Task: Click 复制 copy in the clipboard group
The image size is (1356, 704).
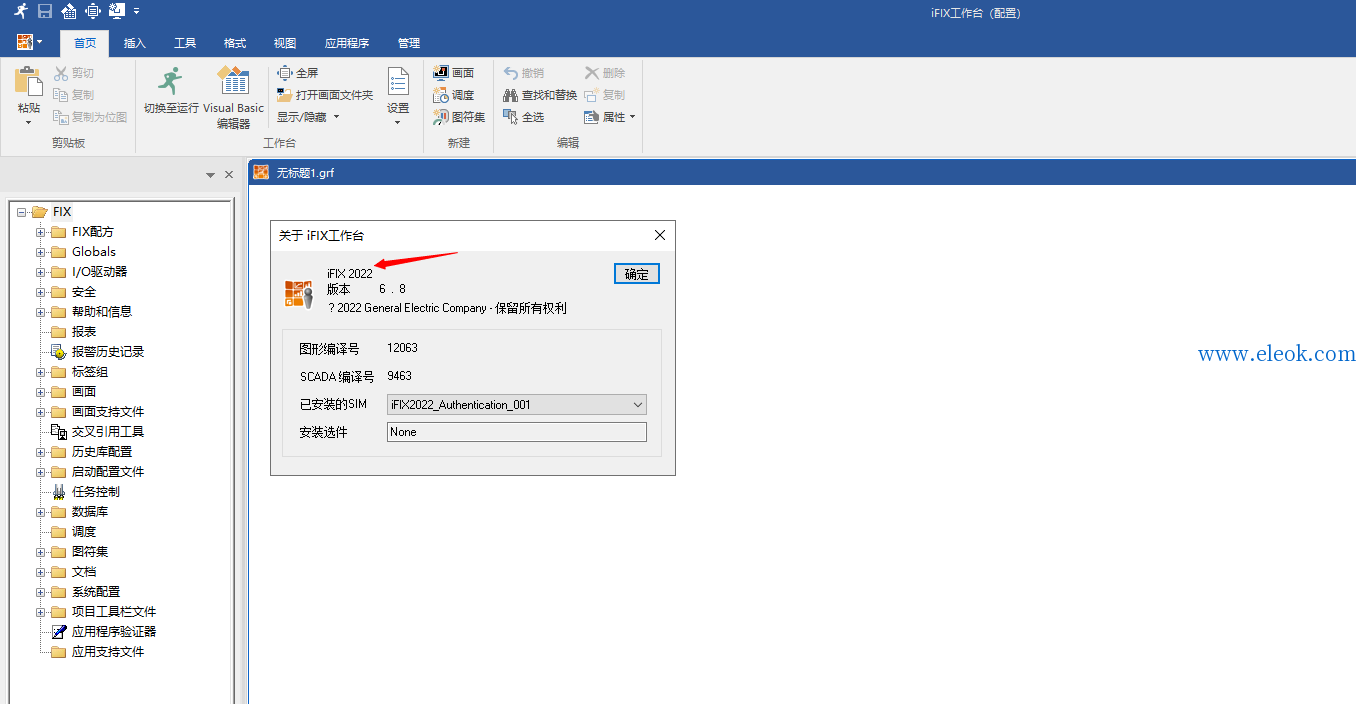Action: 74,95
